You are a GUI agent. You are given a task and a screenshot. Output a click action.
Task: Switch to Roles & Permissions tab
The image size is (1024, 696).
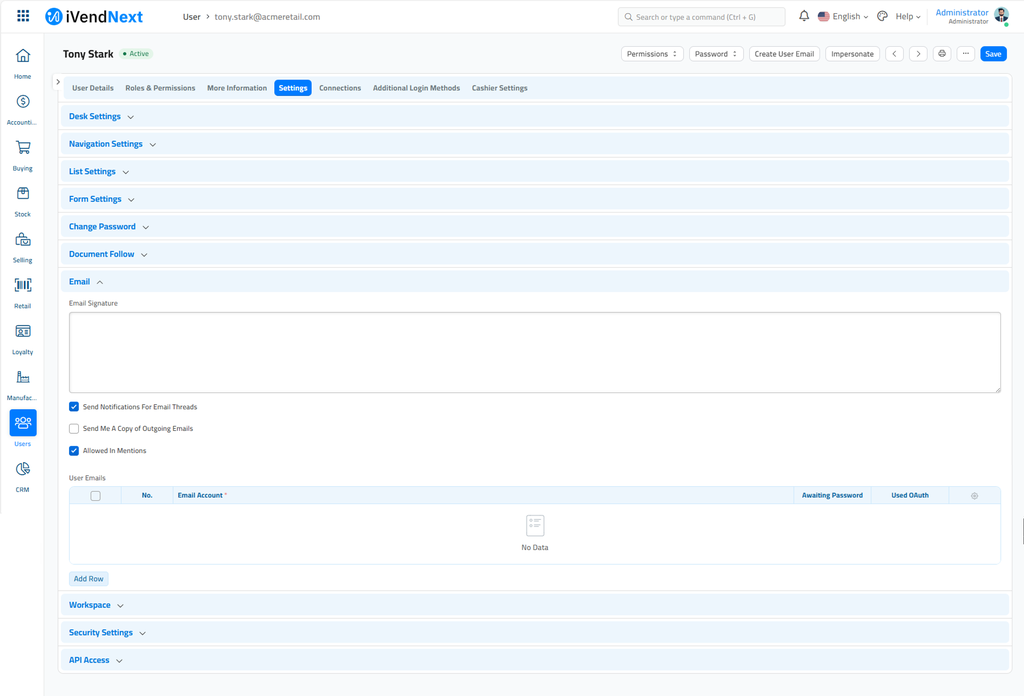coord(160,88)
